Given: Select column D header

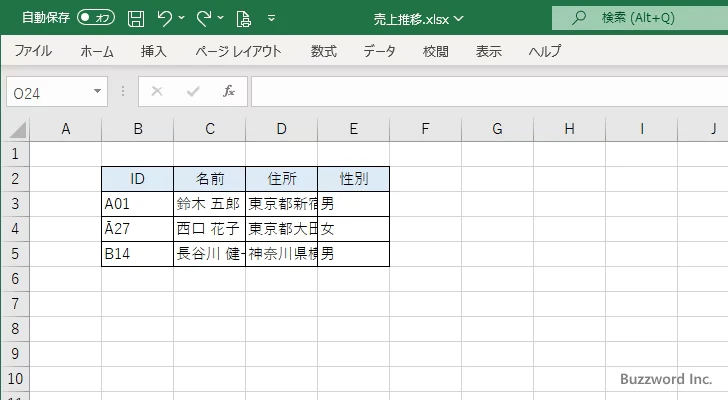Looking at the screenshot, I should point(281,129).
